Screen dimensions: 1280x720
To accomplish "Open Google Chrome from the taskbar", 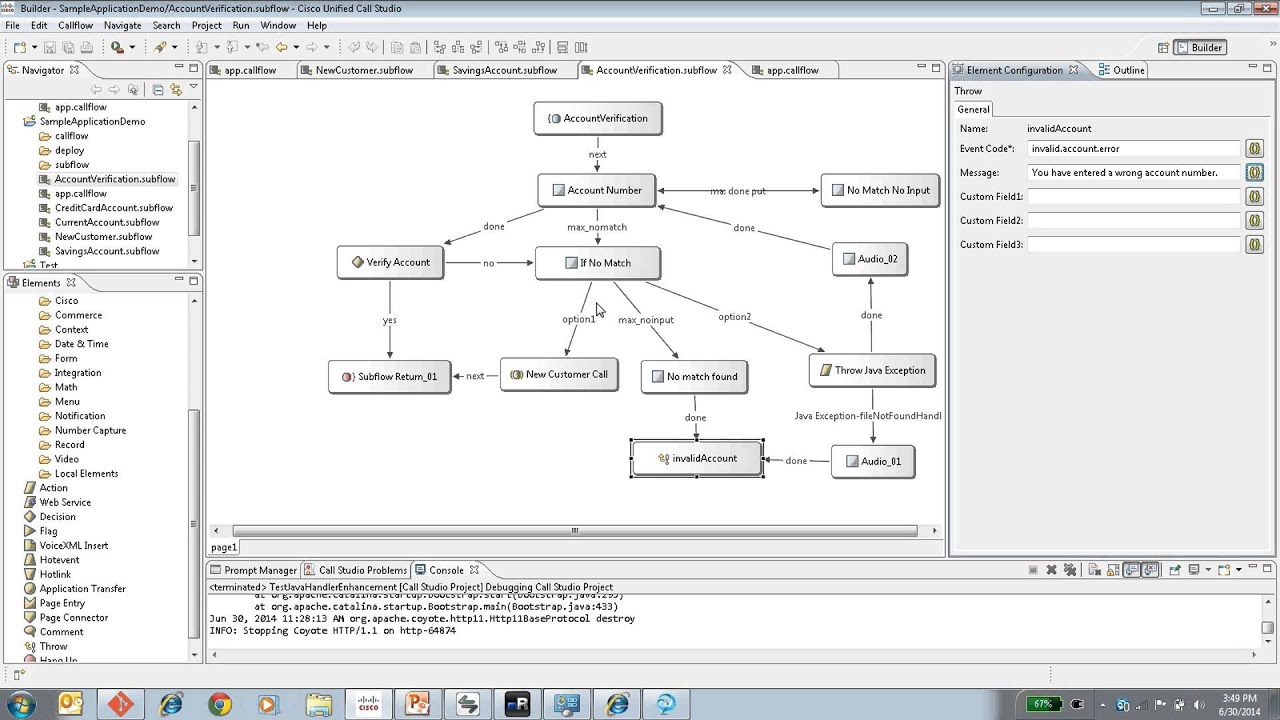I will pos(219,704).
